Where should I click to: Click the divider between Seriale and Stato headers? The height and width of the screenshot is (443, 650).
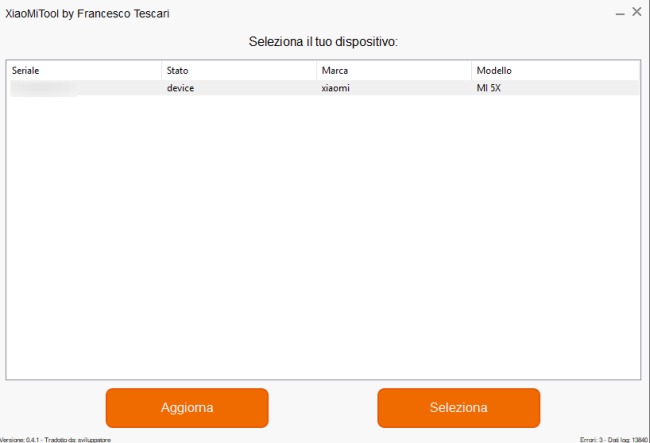click(x=161, y=70)
